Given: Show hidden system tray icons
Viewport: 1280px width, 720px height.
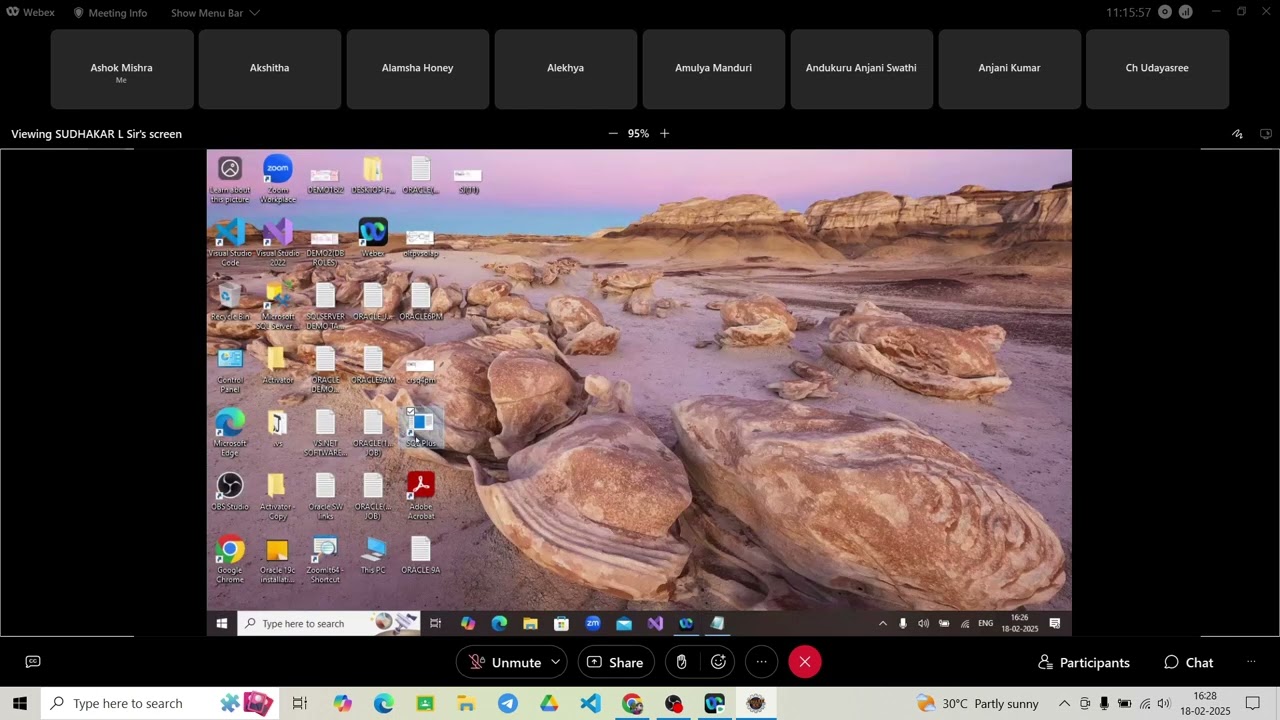Looking at the screenshot, I should [x=1064, y=704].
